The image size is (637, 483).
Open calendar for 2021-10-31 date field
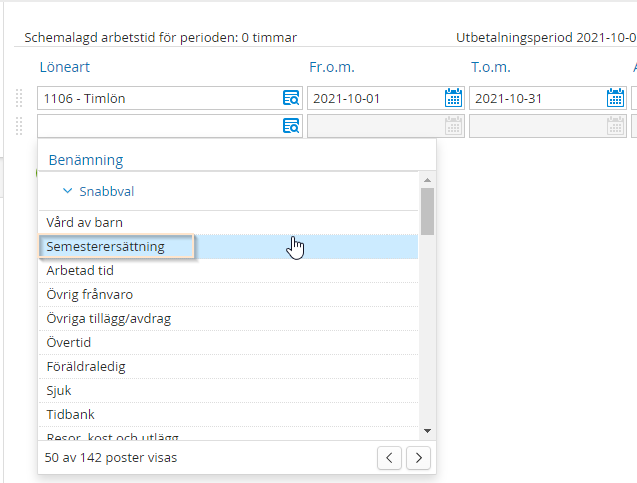pos(616,98)
